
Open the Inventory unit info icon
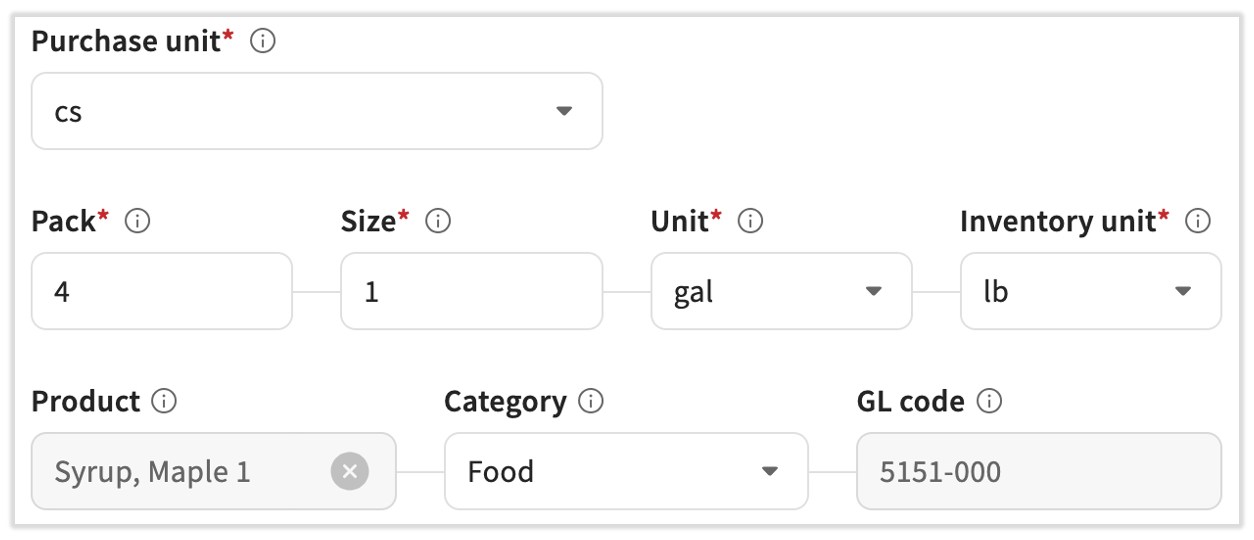(1198, 222)
